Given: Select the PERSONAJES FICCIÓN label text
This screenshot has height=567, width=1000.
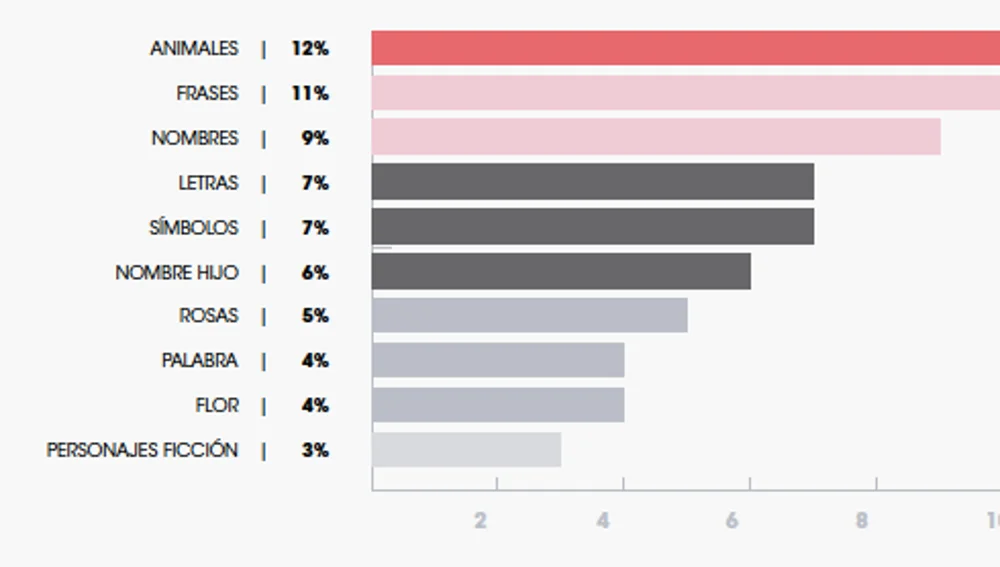Looking at the screenshot, I should click(x=142, y=450).
